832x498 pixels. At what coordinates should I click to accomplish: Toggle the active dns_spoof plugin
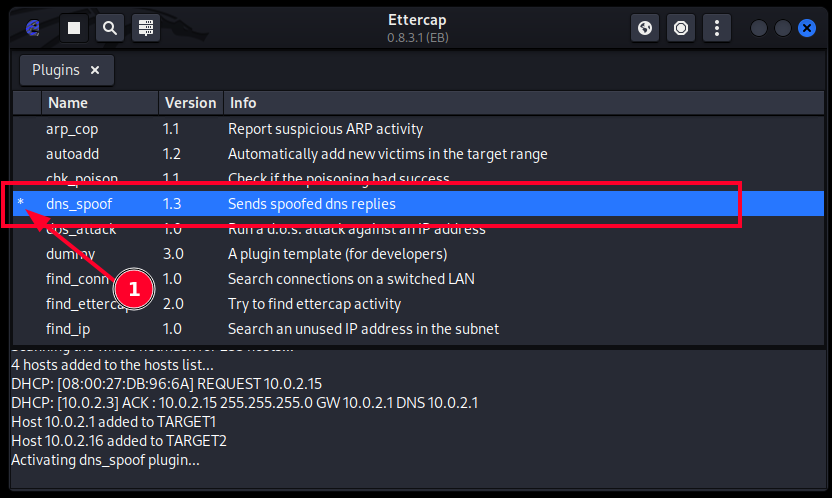[79, 204]
